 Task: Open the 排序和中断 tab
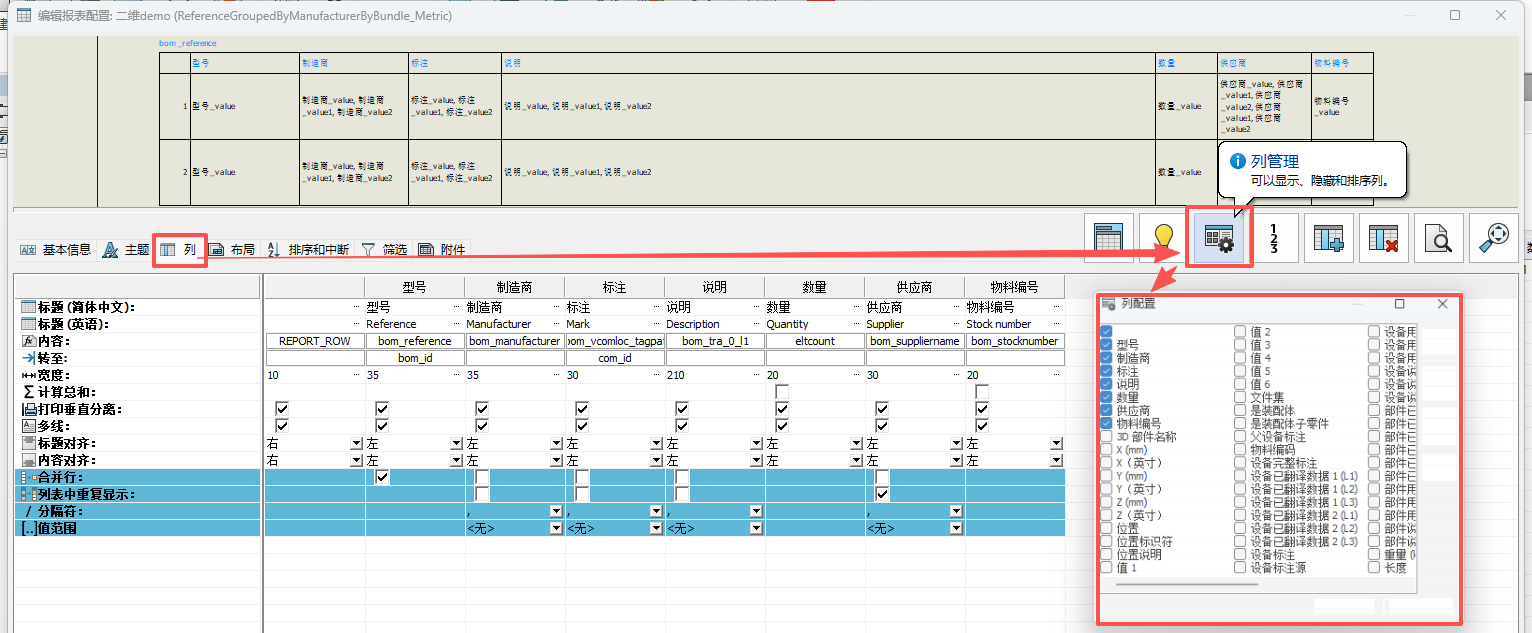pyautogui.click(x=308, y=249)
